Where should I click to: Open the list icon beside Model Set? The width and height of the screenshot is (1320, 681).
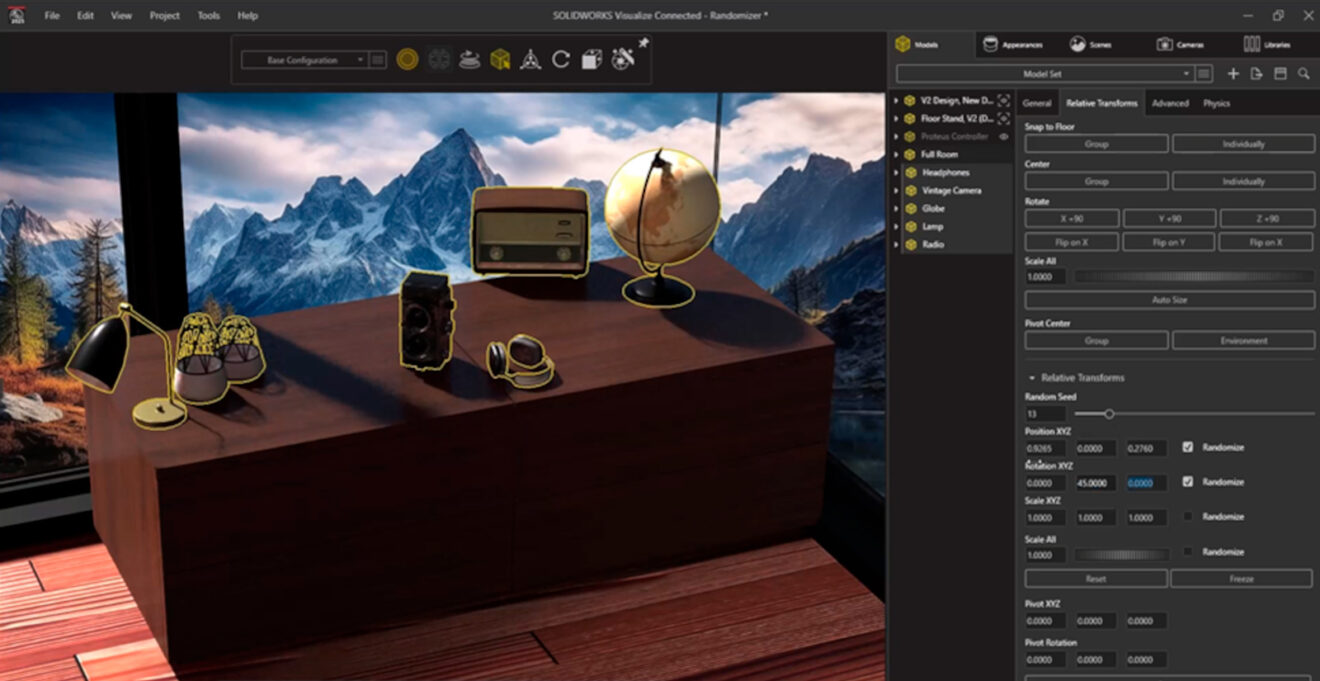click(1205, 74)
